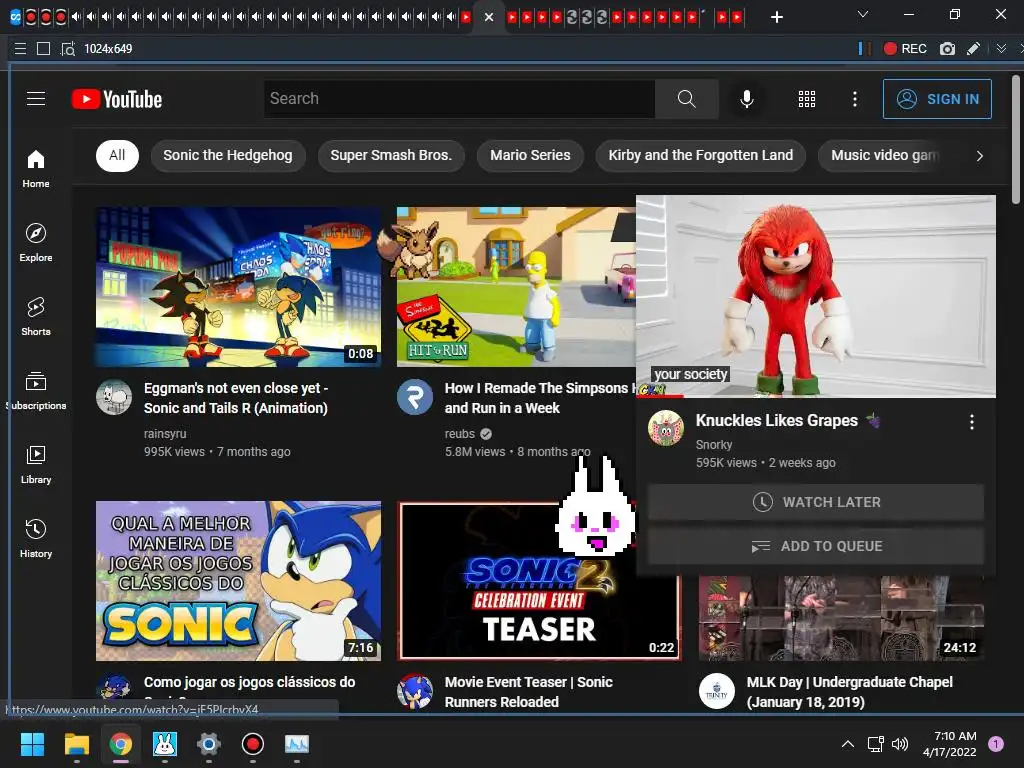Select the All filter chip
The width and height of the screenshot is (1024, 768).
118,155
